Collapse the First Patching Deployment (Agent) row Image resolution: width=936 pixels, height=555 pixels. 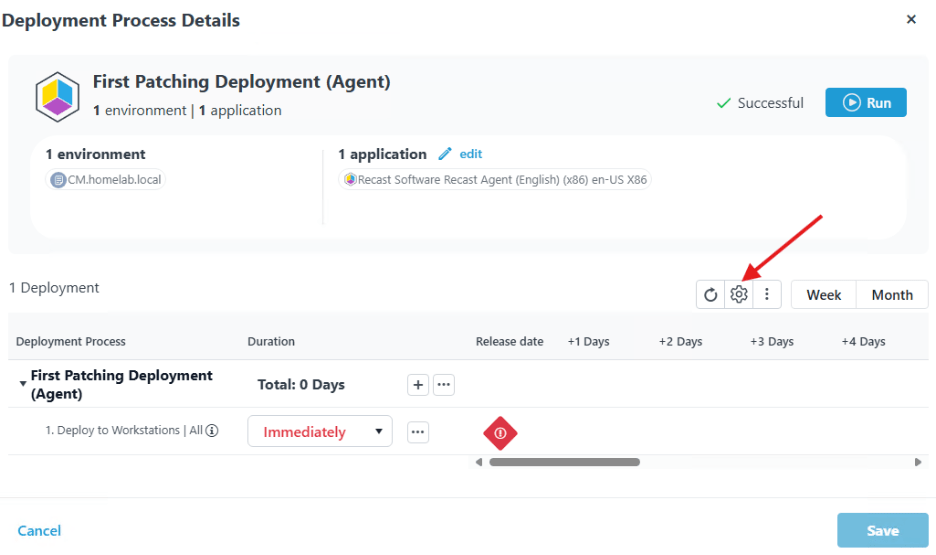coord(23,384)
